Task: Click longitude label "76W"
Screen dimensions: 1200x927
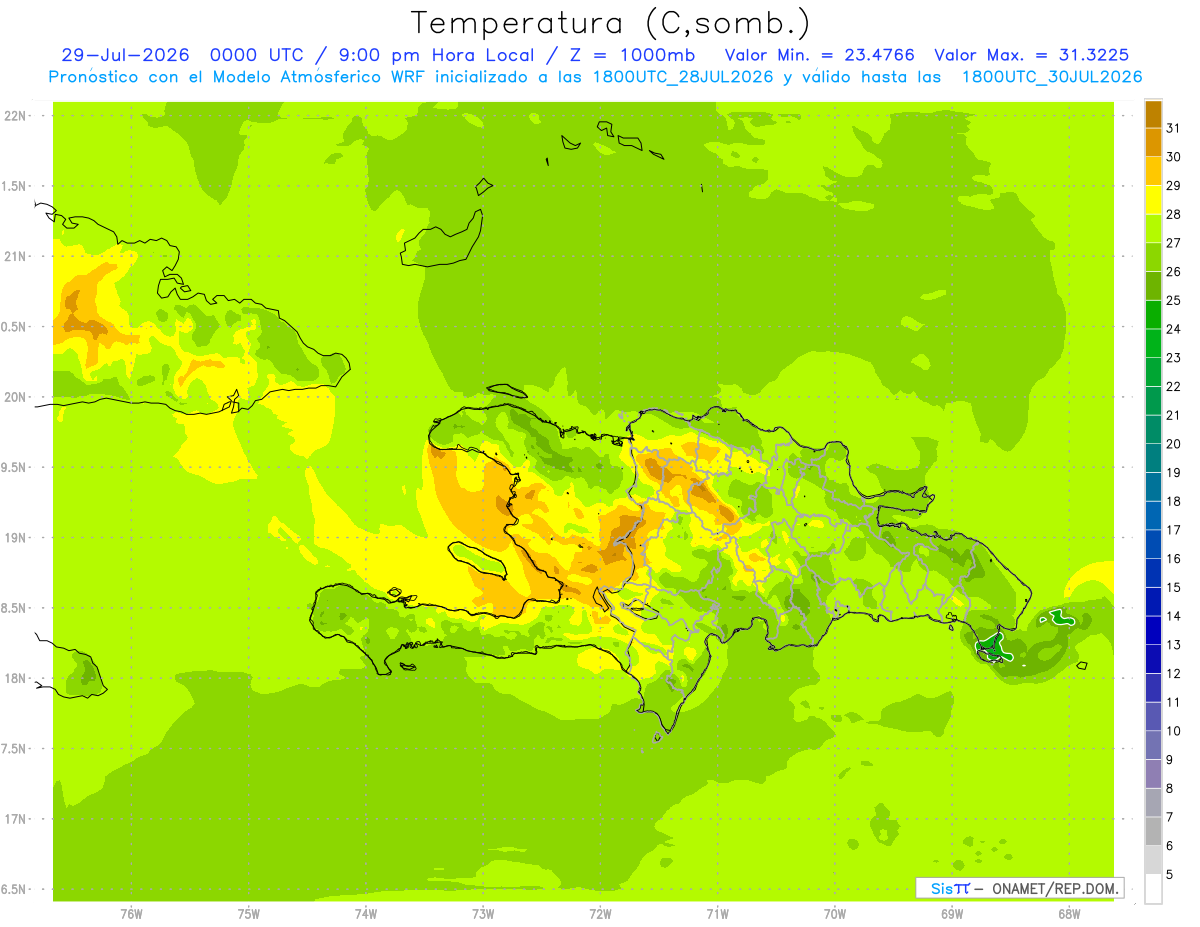Action: tap(131, 914)
